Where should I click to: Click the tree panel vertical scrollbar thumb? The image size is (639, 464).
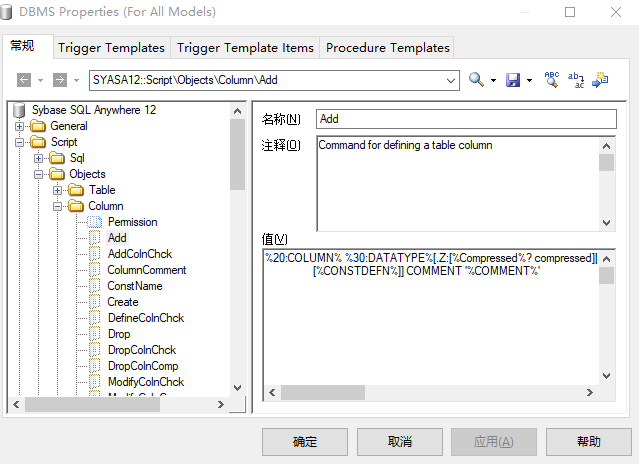238,154
